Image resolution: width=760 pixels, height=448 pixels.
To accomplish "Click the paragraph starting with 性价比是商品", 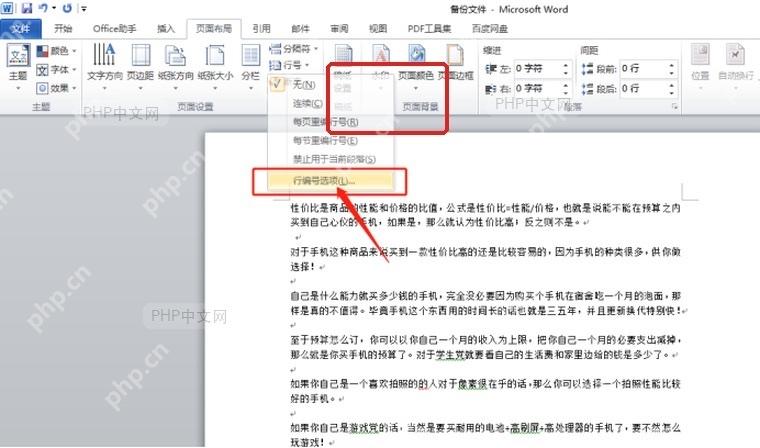I will click(486, 215).
